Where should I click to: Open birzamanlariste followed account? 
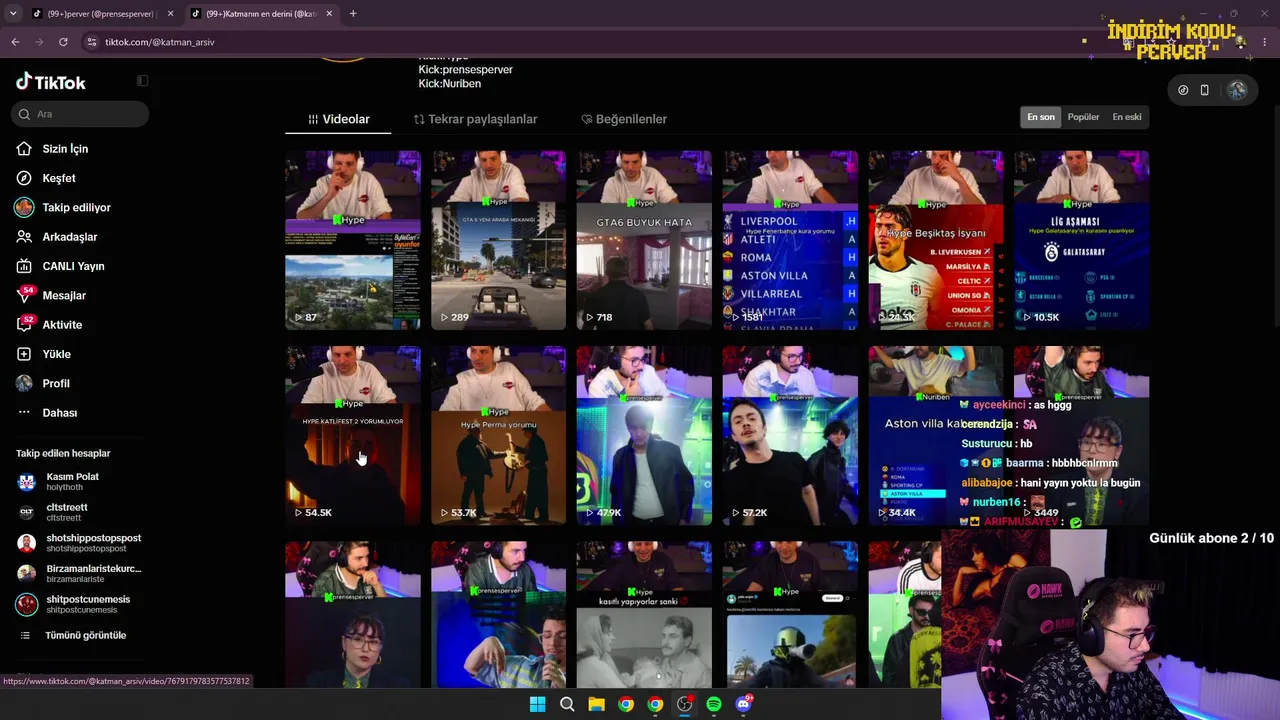[x=80, y=574]
